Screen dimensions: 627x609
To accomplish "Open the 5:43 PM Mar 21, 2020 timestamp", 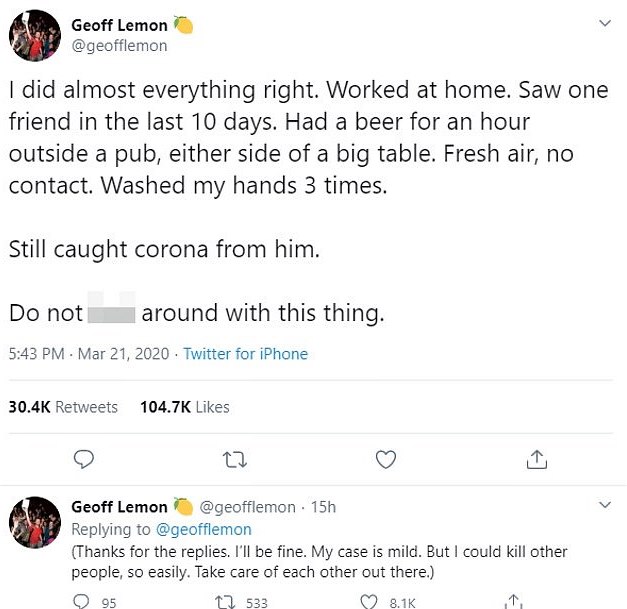I will point(88,353).
